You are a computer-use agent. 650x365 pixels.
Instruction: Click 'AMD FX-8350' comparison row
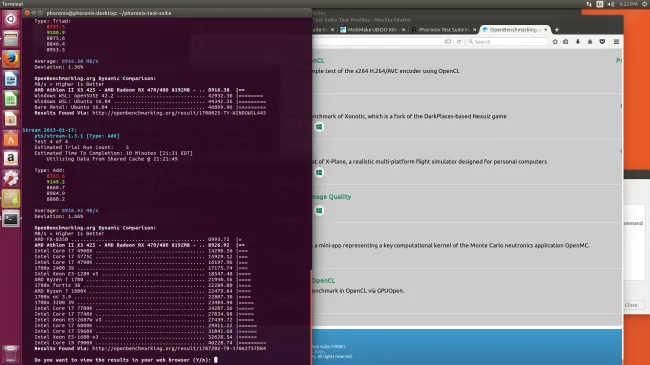coord(139,239)
